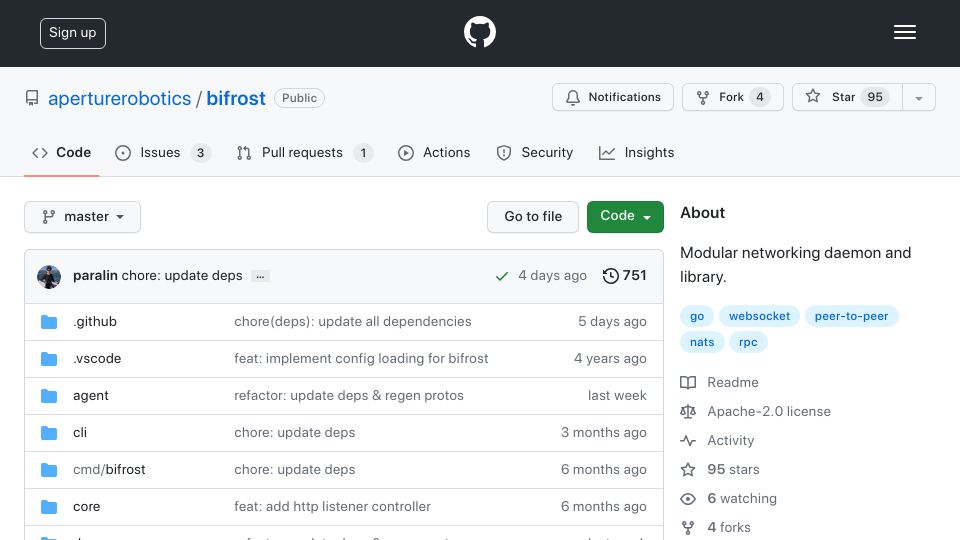Screen dimensions: 960x540
Task: Open the hamburger navigation menu
Action: 904,32
